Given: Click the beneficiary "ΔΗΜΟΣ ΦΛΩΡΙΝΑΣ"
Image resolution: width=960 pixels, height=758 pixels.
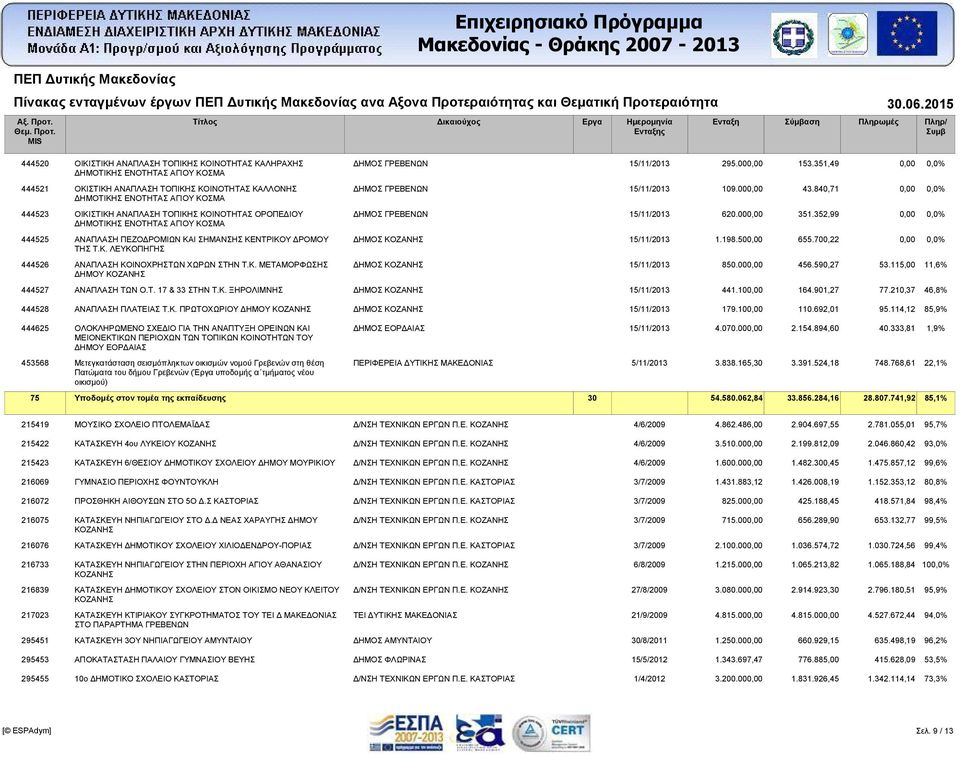Looking at the screenshot, I should [389, 660].
